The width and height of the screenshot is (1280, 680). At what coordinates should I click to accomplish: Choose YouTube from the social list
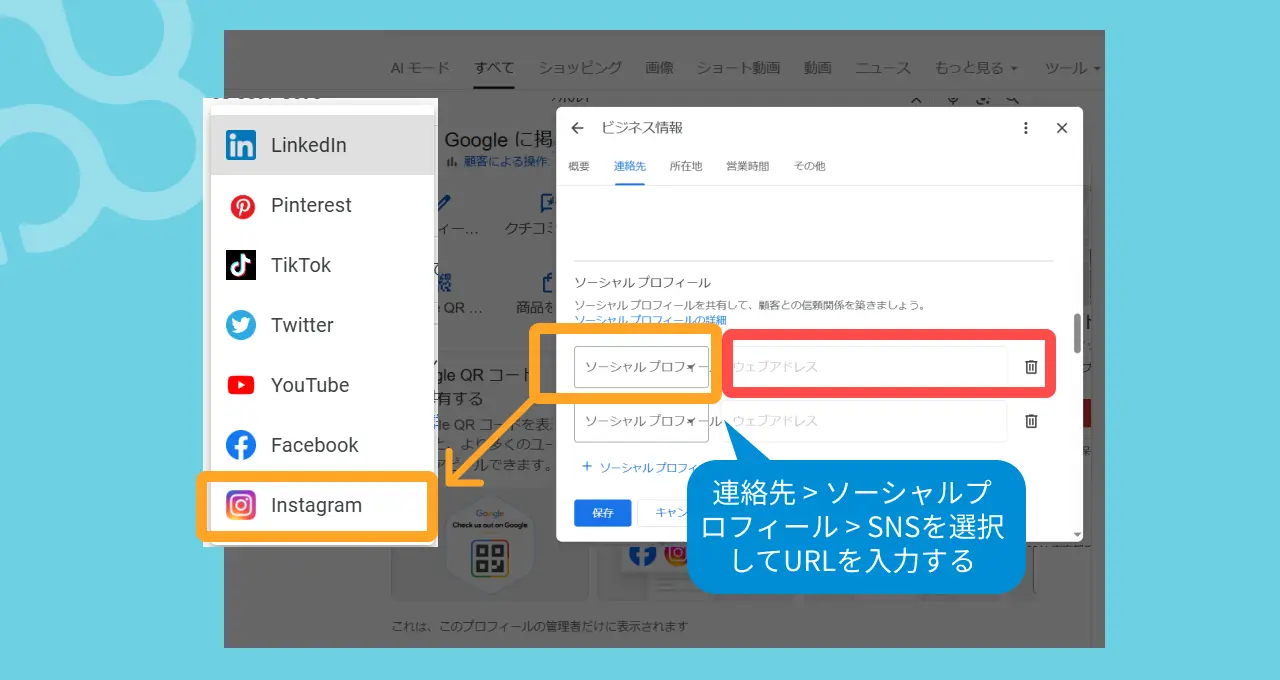click(x=309, y=385)
